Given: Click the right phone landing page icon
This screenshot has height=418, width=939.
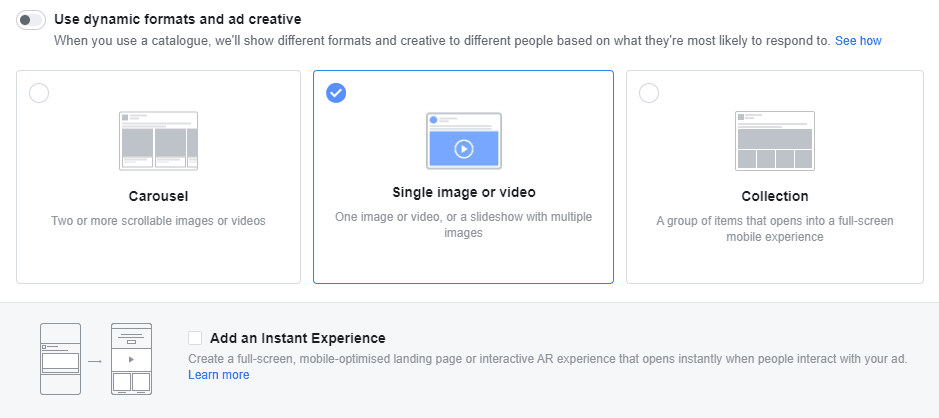Looking at the screenshot, I should coord(131,359).
